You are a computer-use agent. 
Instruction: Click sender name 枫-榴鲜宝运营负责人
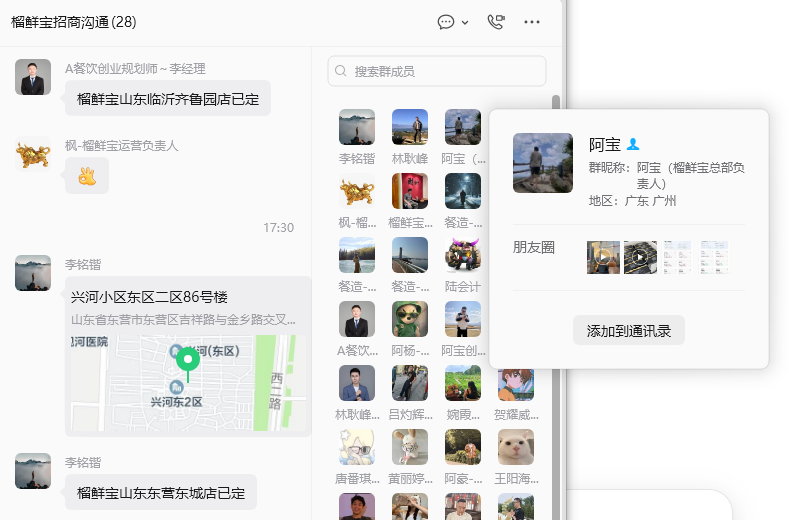121,145
